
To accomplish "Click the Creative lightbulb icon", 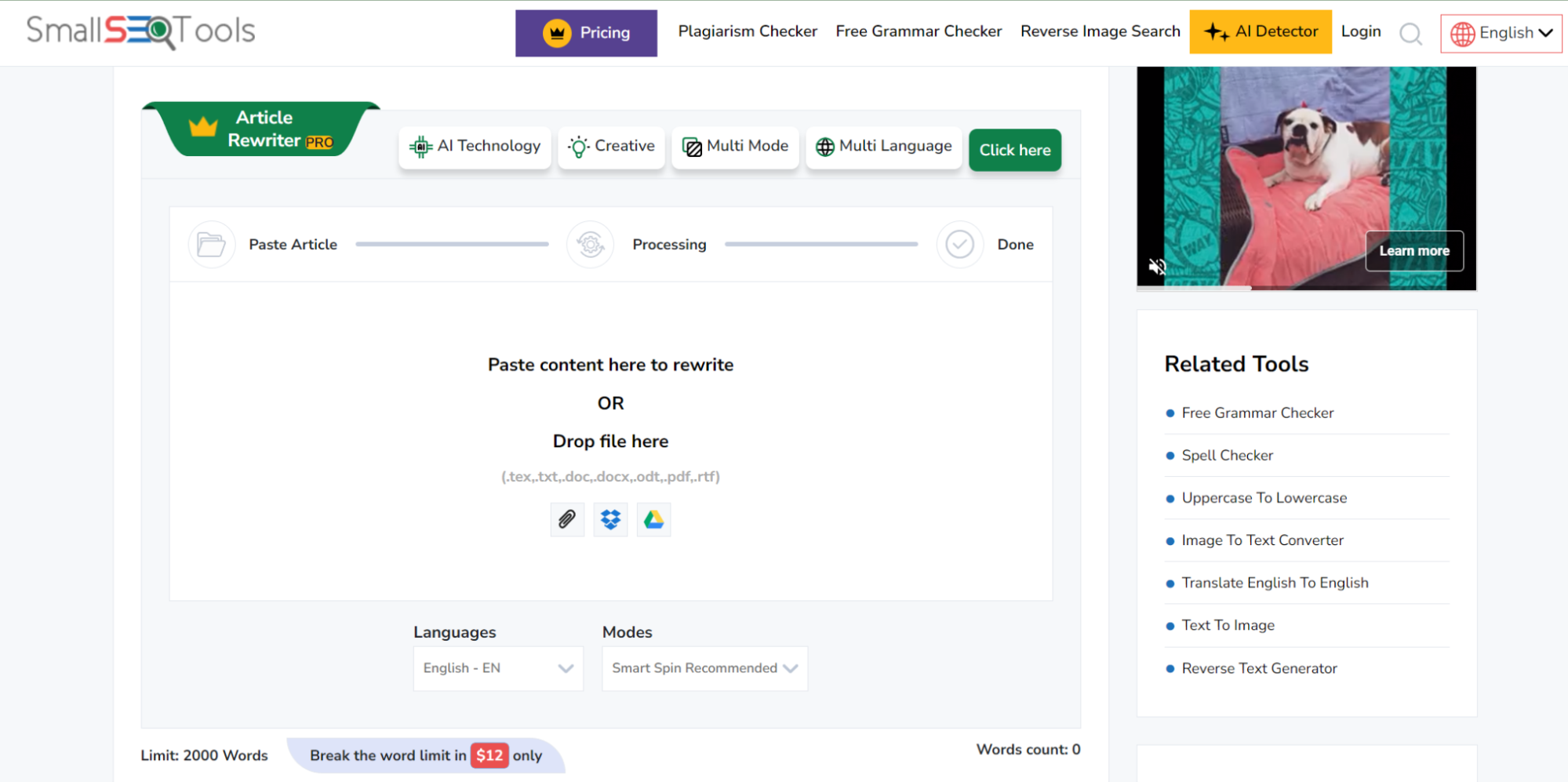I will 579,147.
